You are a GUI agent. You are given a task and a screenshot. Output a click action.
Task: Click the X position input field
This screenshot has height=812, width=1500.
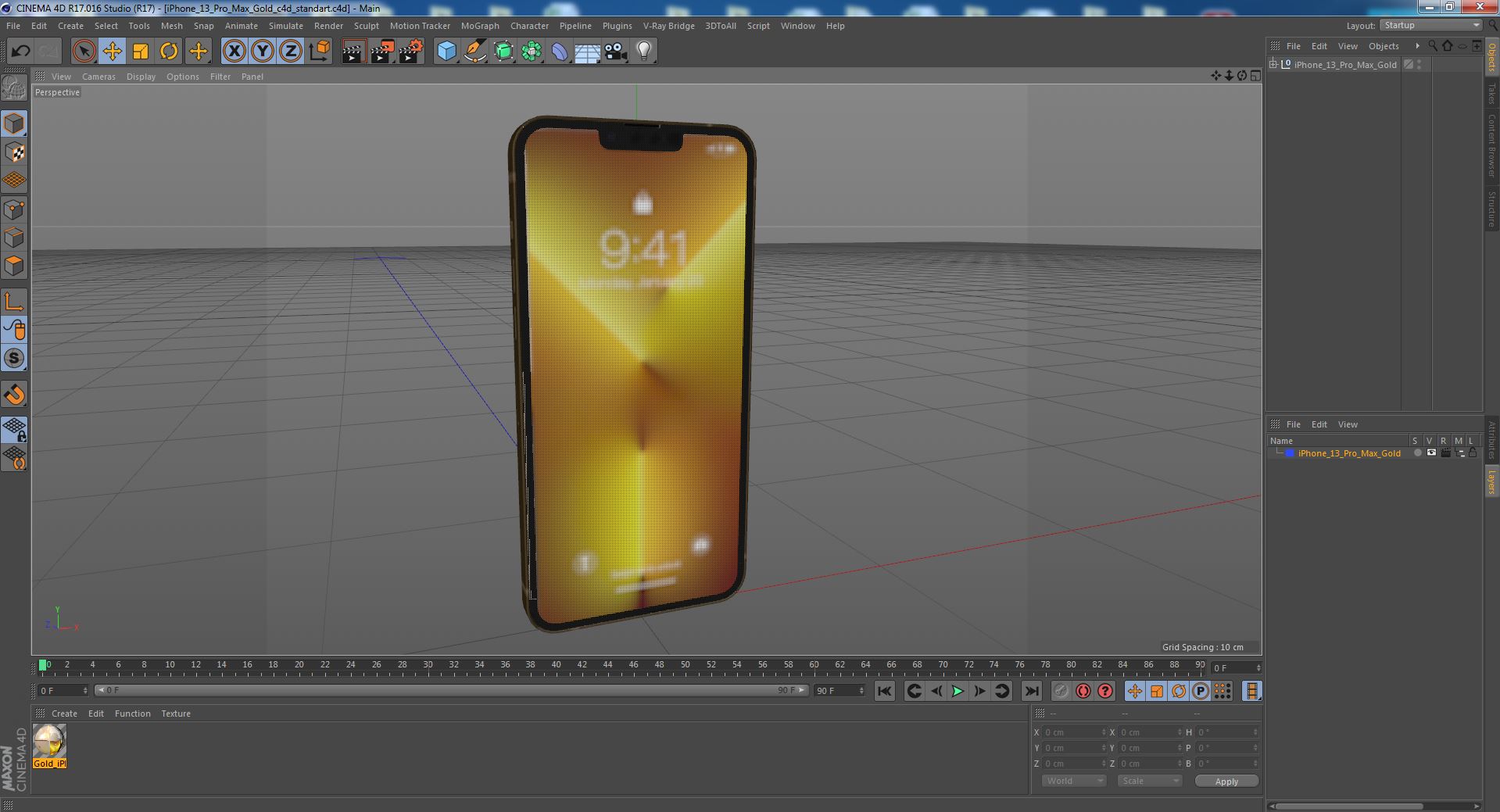click(x=1074, y=732)
